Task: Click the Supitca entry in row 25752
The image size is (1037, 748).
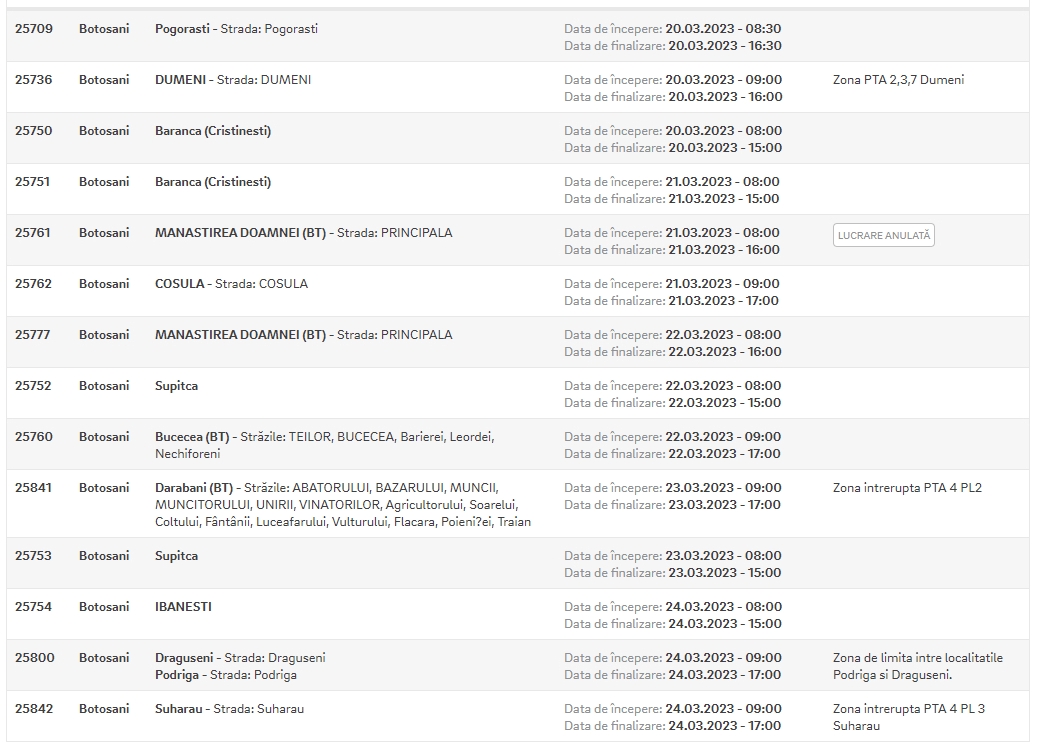Action: [177, 386]
